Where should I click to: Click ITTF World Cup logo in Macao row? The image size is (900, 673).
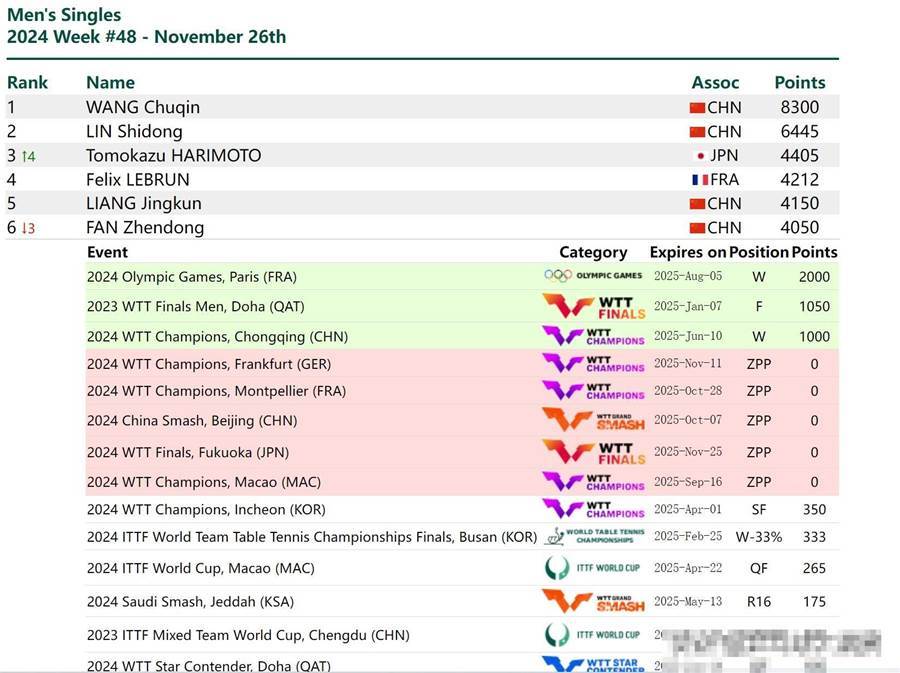tap(592, 568)
